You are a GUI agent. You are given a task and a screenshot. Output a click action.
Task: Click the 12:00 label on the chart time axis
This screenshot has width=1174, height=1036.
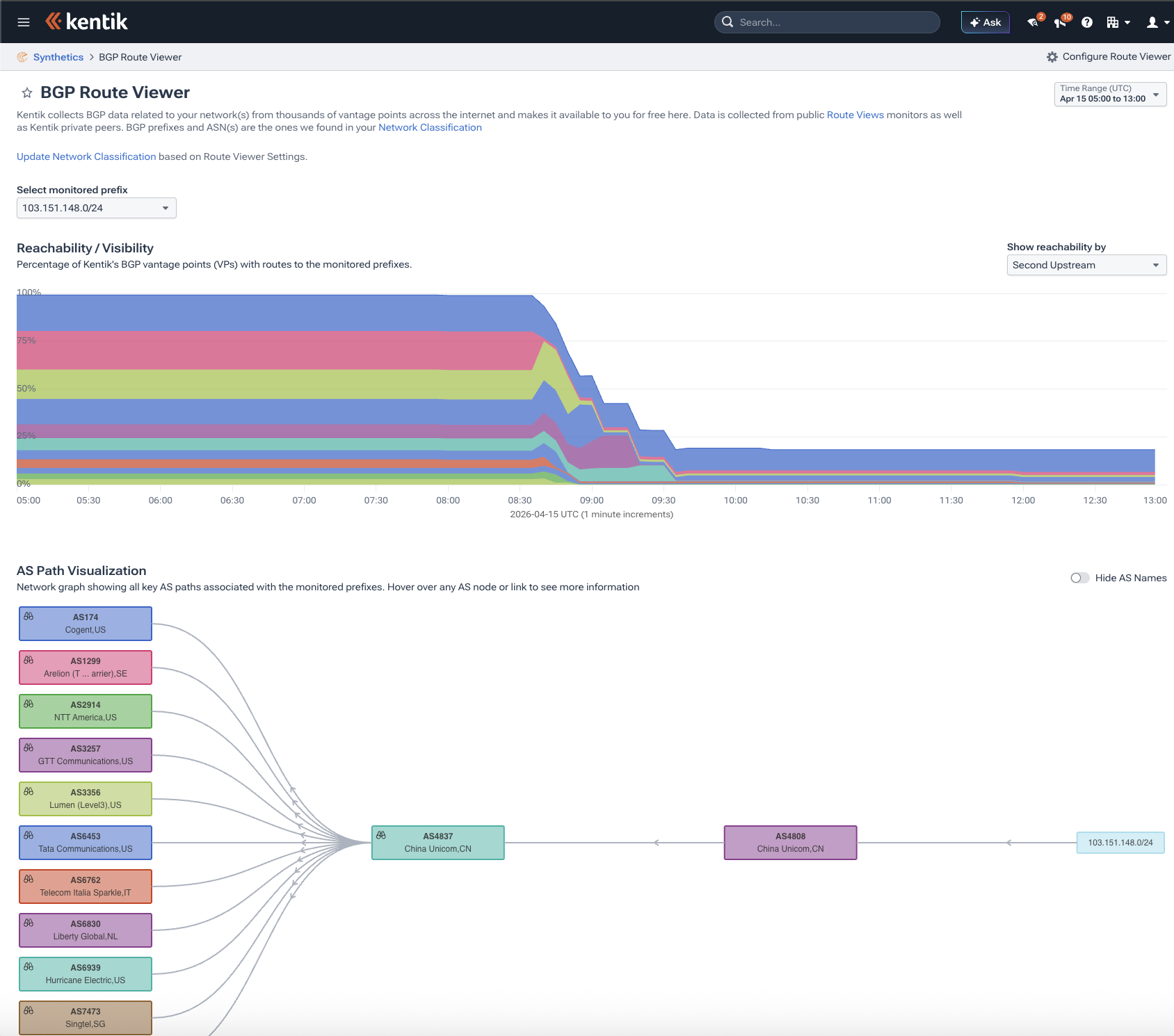pyautogui.click(x=1023, y=501)
